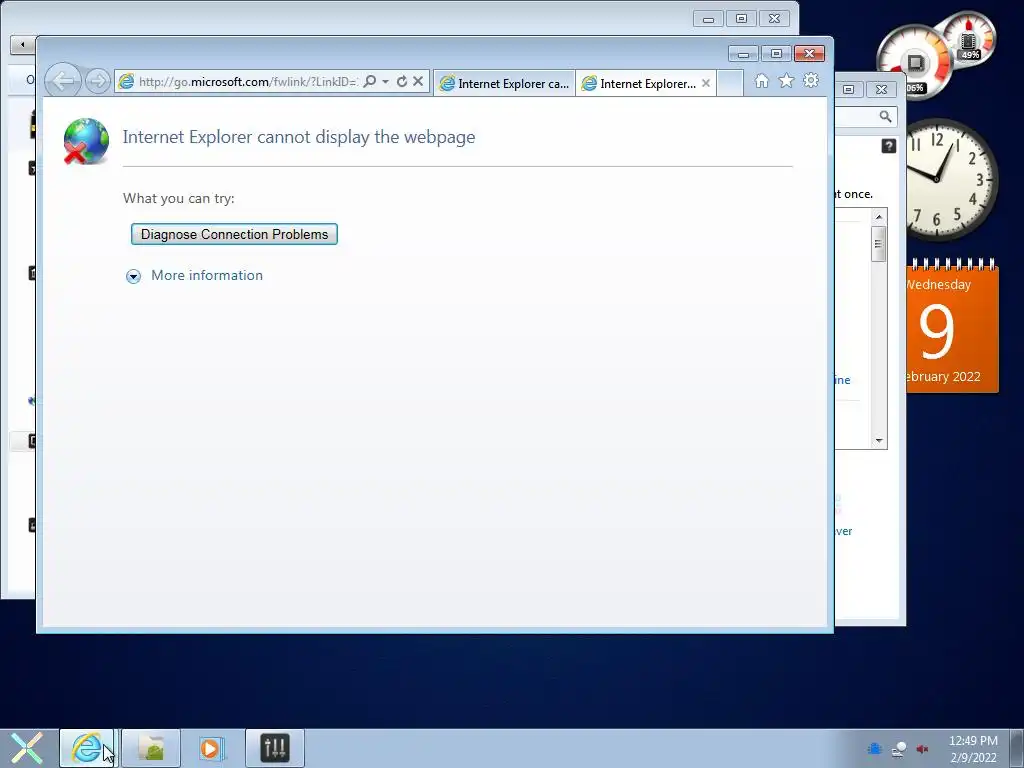The width and height of the screenshot is (1024, 768).
Task: Click Diagnose Connection Problems button
Action: click(234, 234)
